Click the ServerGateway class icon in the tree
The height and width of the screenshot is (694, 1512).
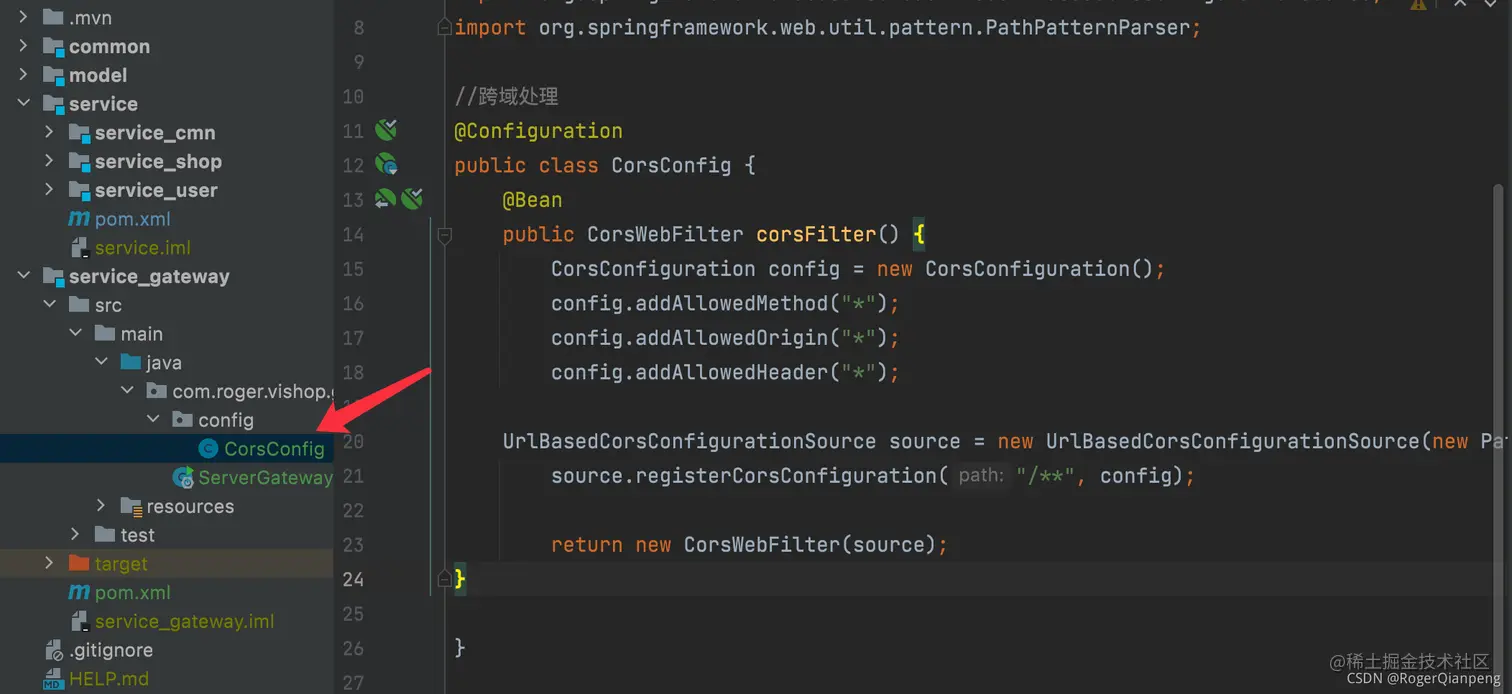pos(183,477)
